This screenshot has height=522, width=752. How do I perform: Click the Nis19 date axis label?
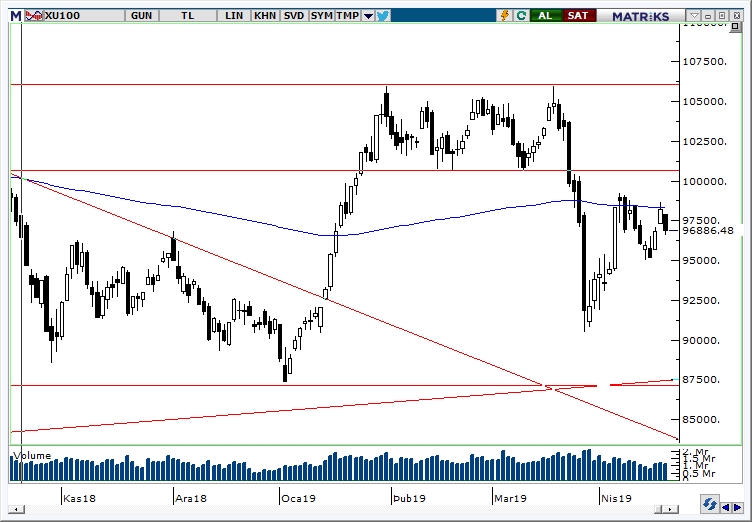616,498
